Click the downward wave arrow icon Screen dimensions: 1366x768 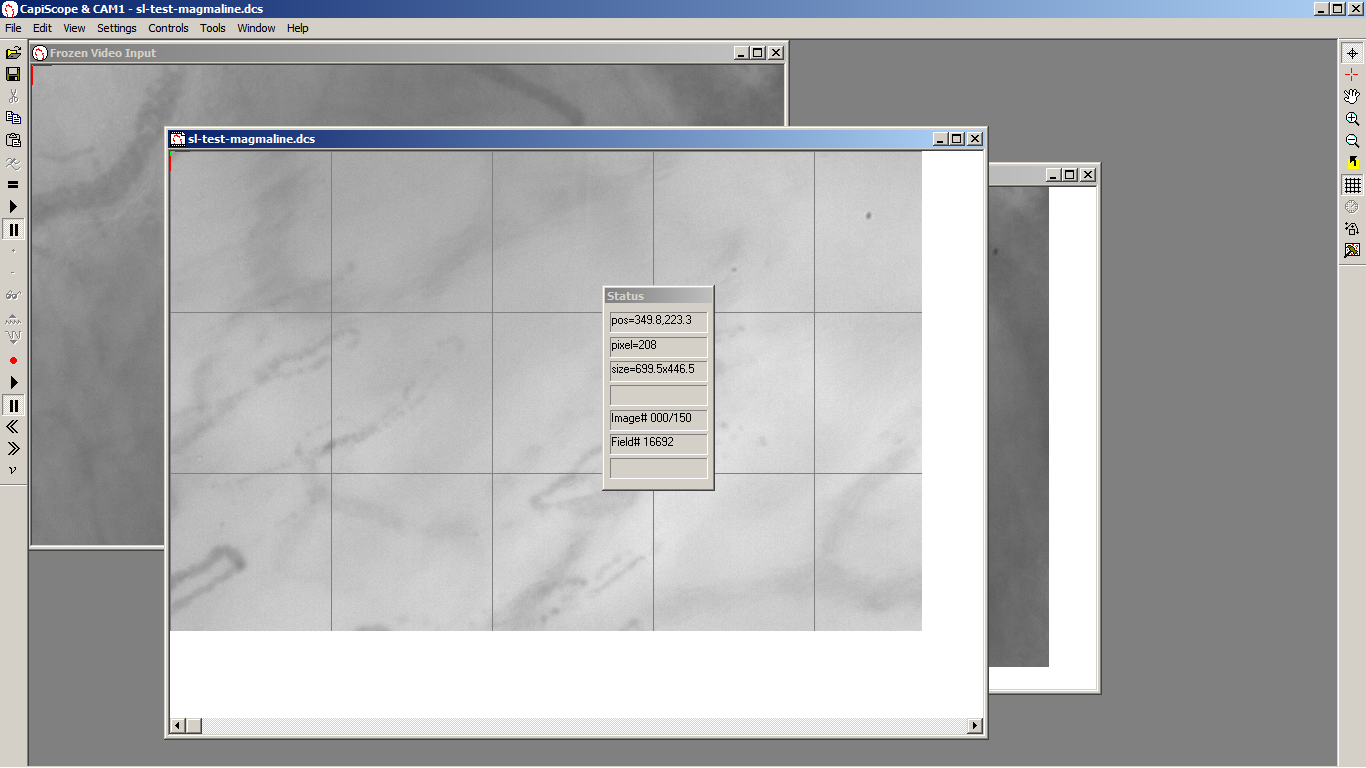coord(13,339)
